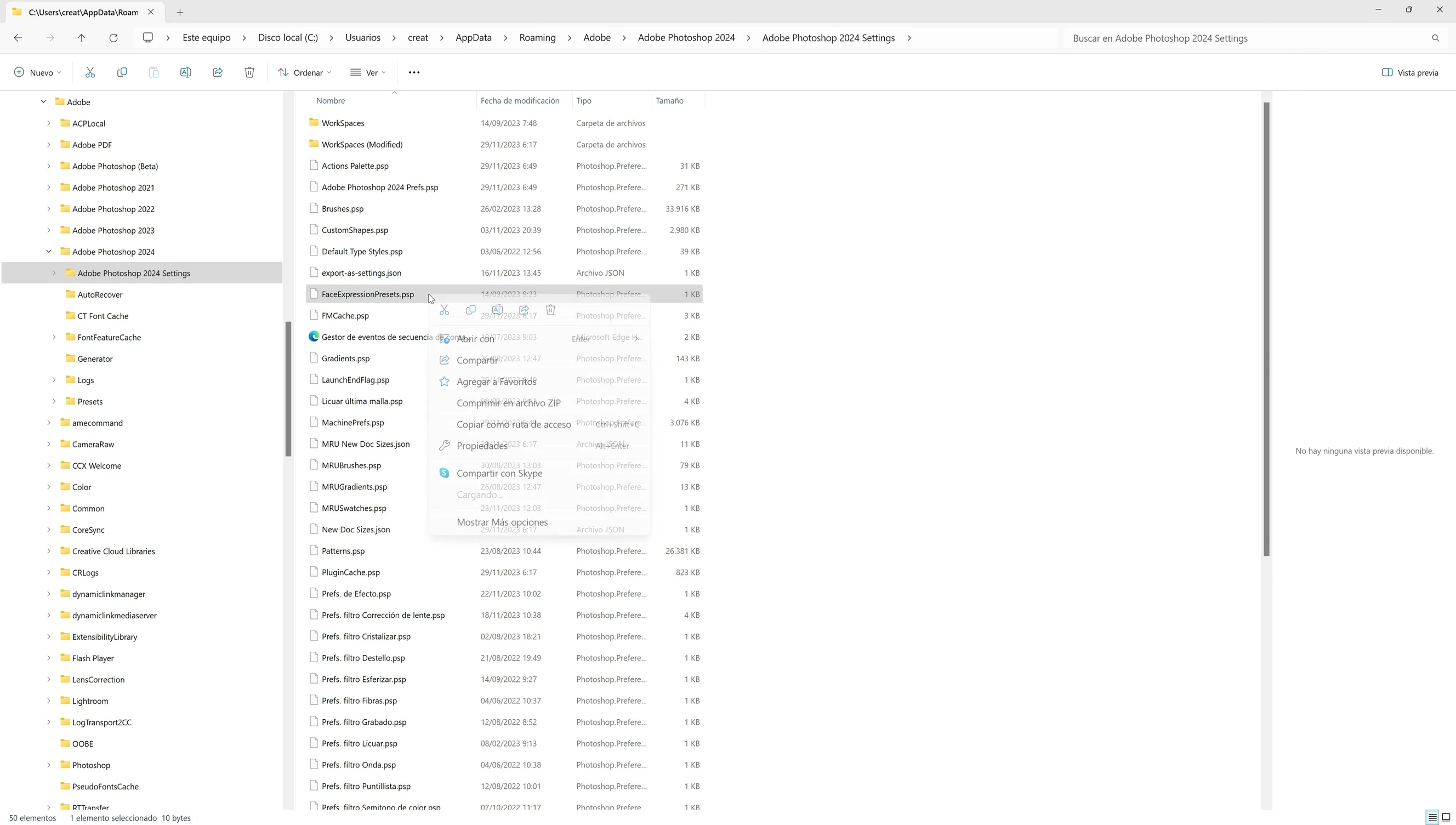Screen dimensions: 1456x825
Task: Open the Ver dropdown
Action: pyautogui.click(x=368, y=72)
